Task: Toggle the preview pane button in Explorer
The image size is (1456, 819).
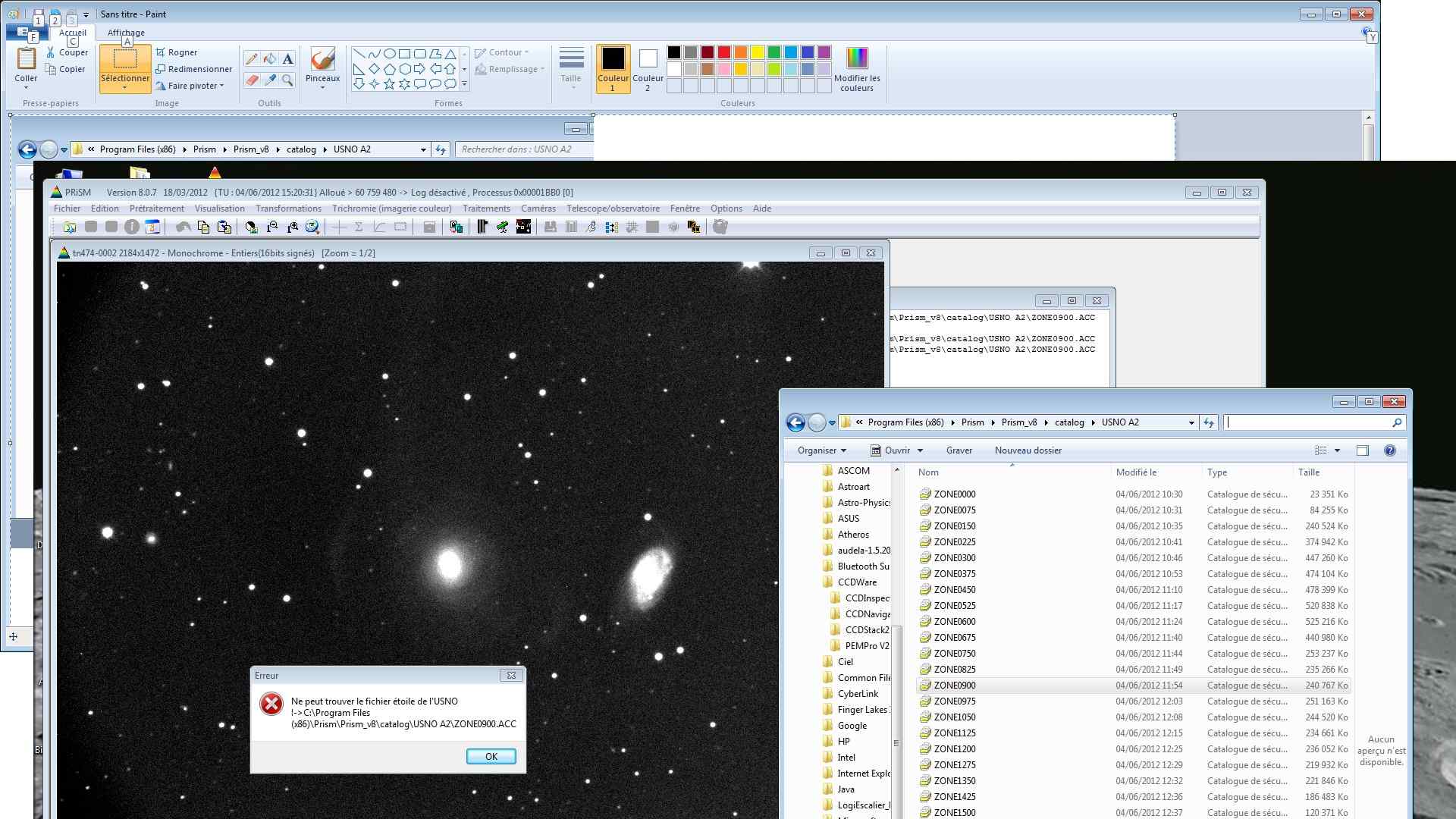Action: click(1362, 450)
